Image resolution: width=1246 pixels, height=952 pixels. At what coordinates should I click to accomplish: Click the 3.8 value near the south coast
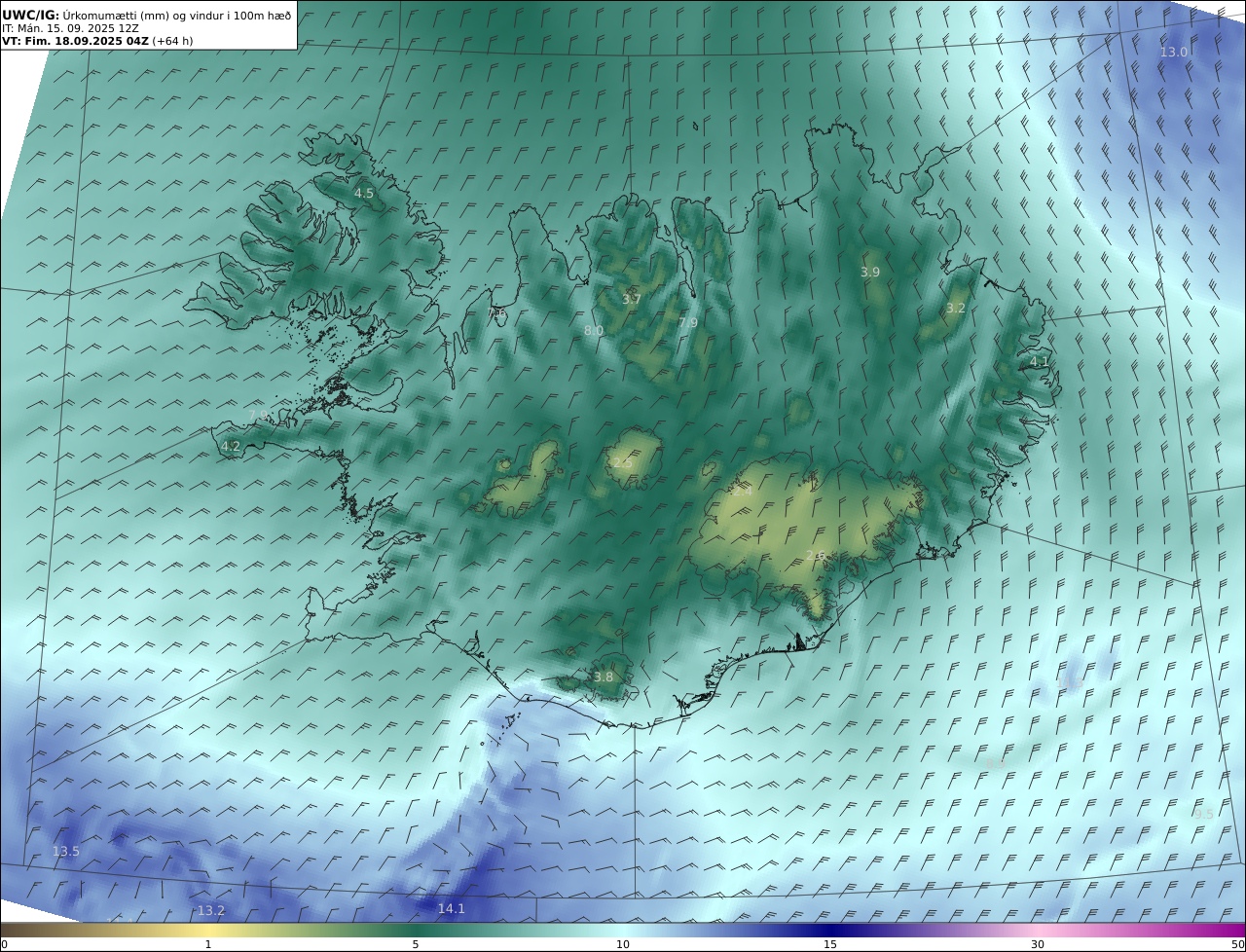click(x=604, y=677)
